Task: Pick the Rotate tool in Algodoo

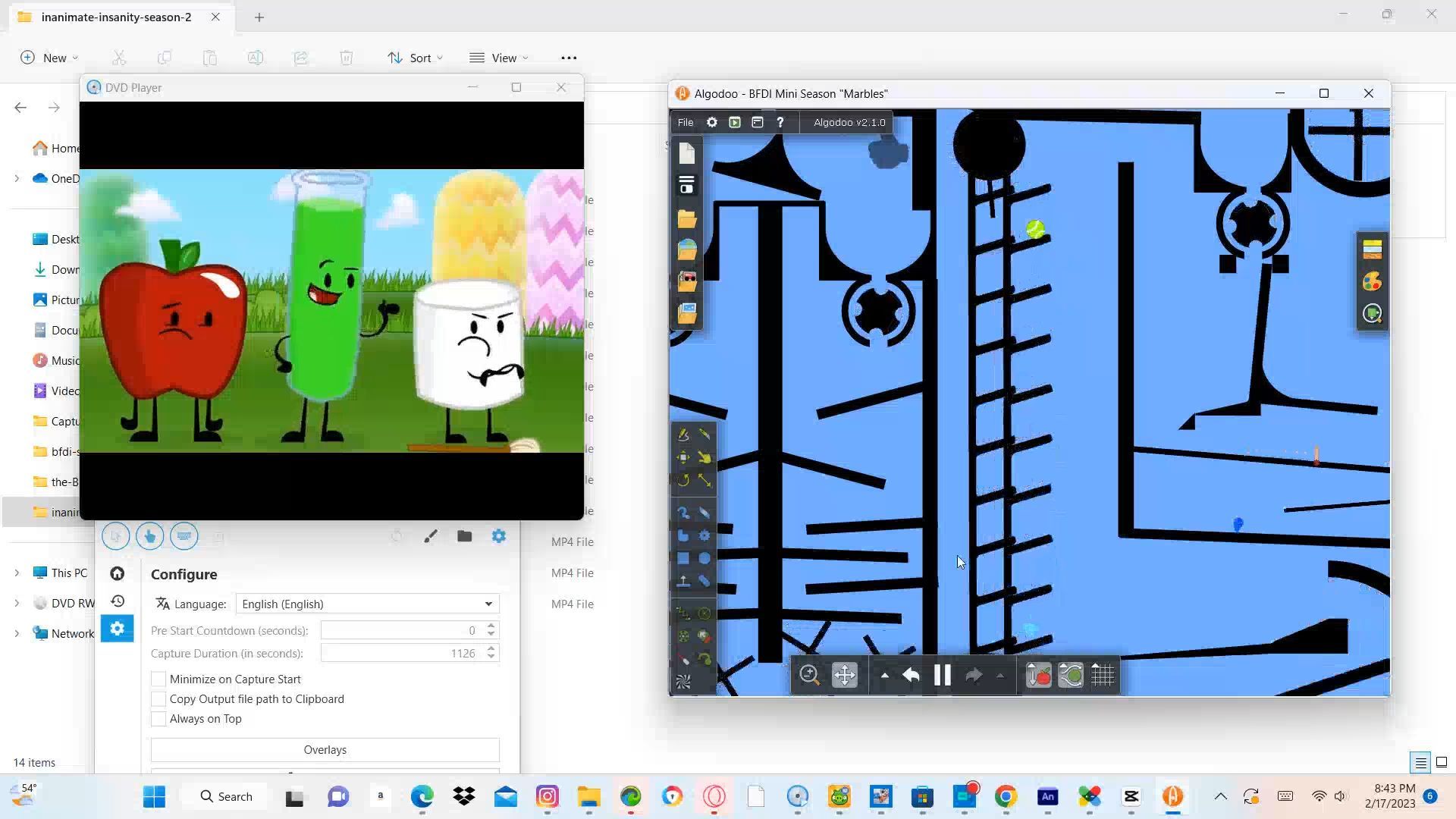Action: (x=683, y=480)
